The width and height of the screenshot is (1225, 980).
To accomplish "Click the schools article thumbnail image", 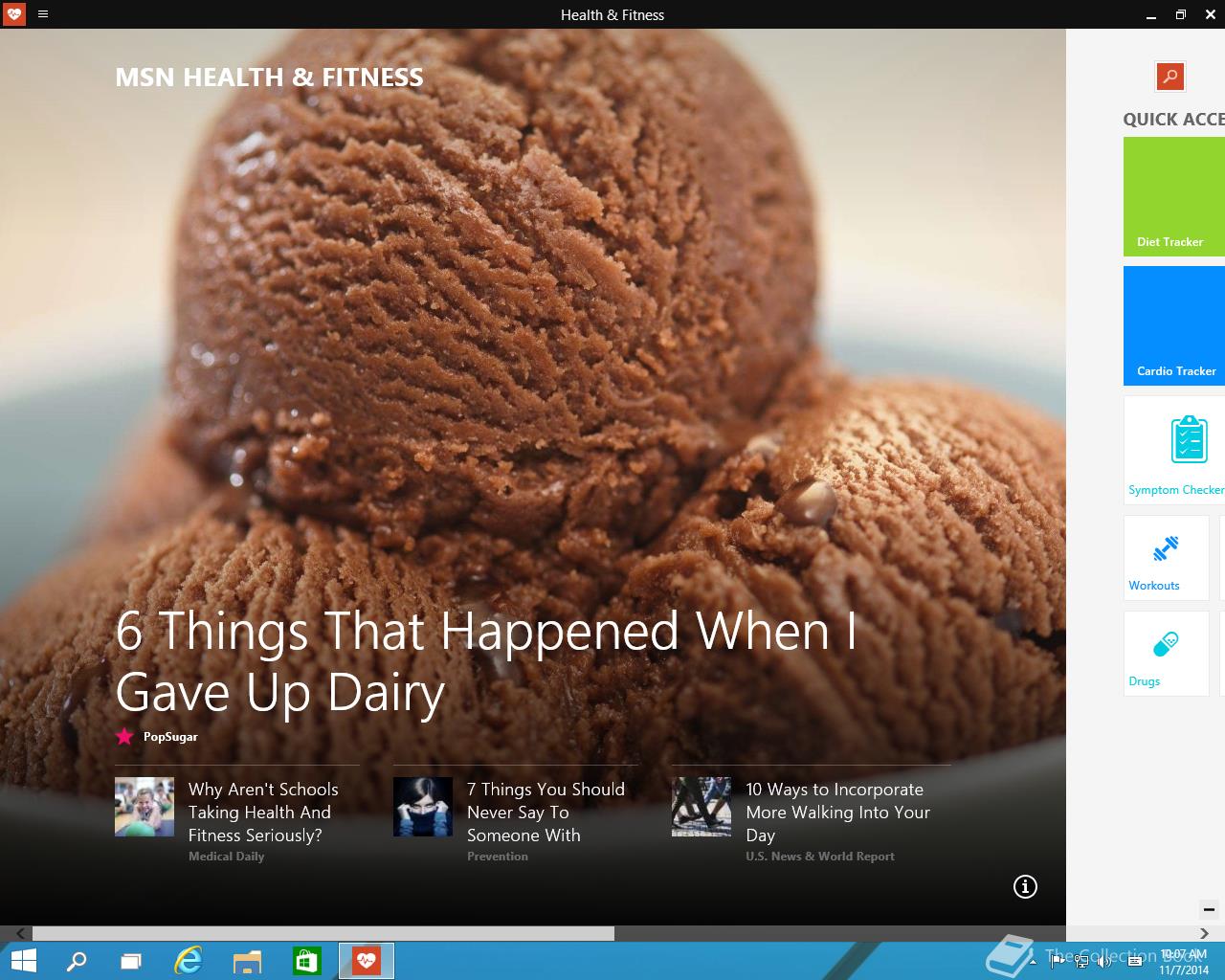I will tap(145, 807).
